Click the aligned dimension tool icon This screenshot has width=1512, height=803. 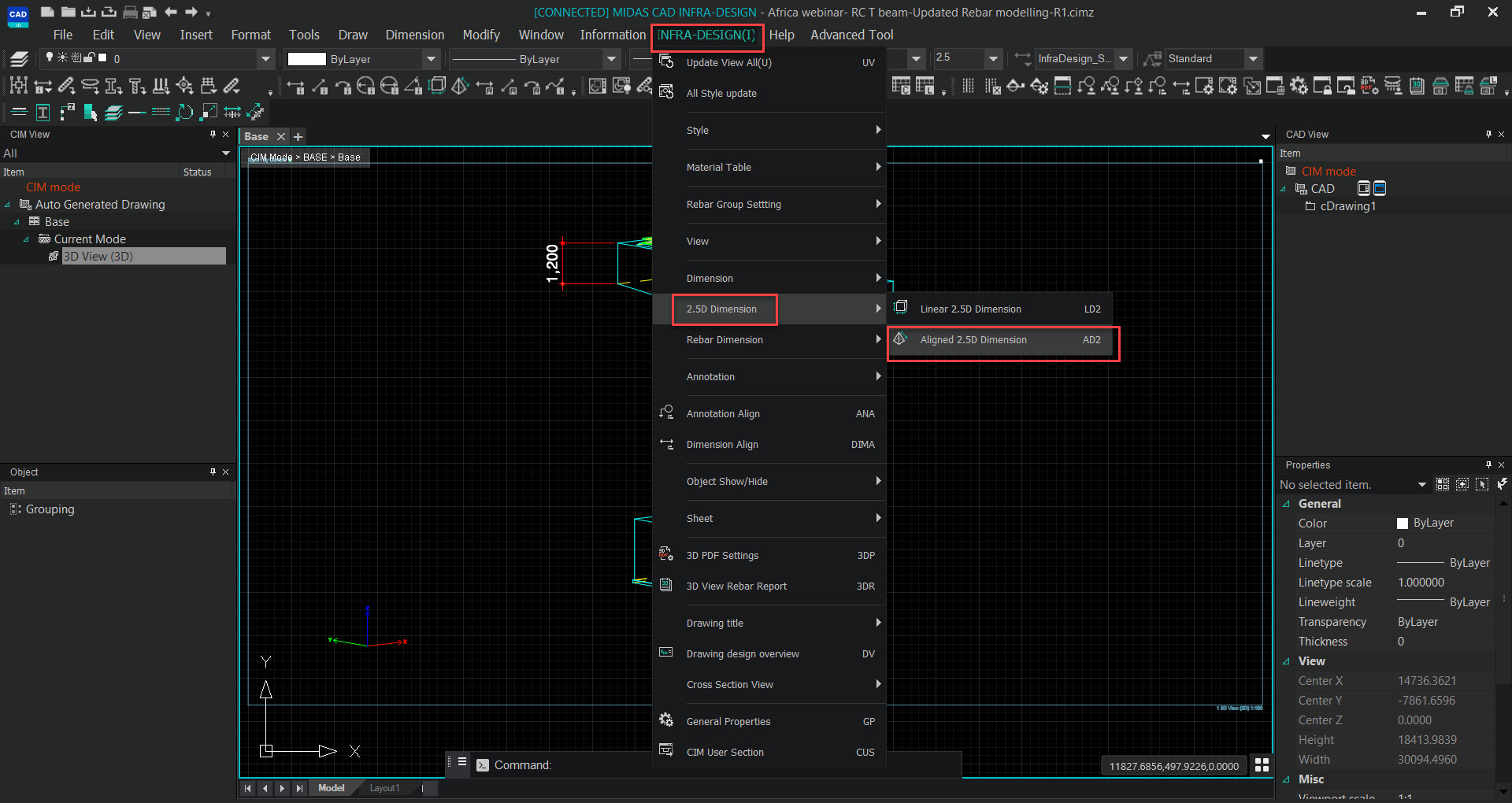320,87
